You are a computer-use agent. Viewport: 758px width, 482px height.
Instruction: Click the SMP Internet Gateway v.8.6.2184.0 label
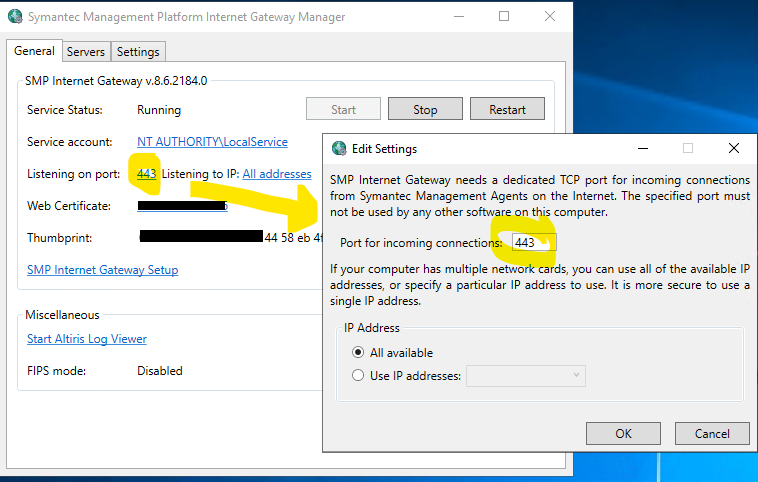[x=116, y=81]
